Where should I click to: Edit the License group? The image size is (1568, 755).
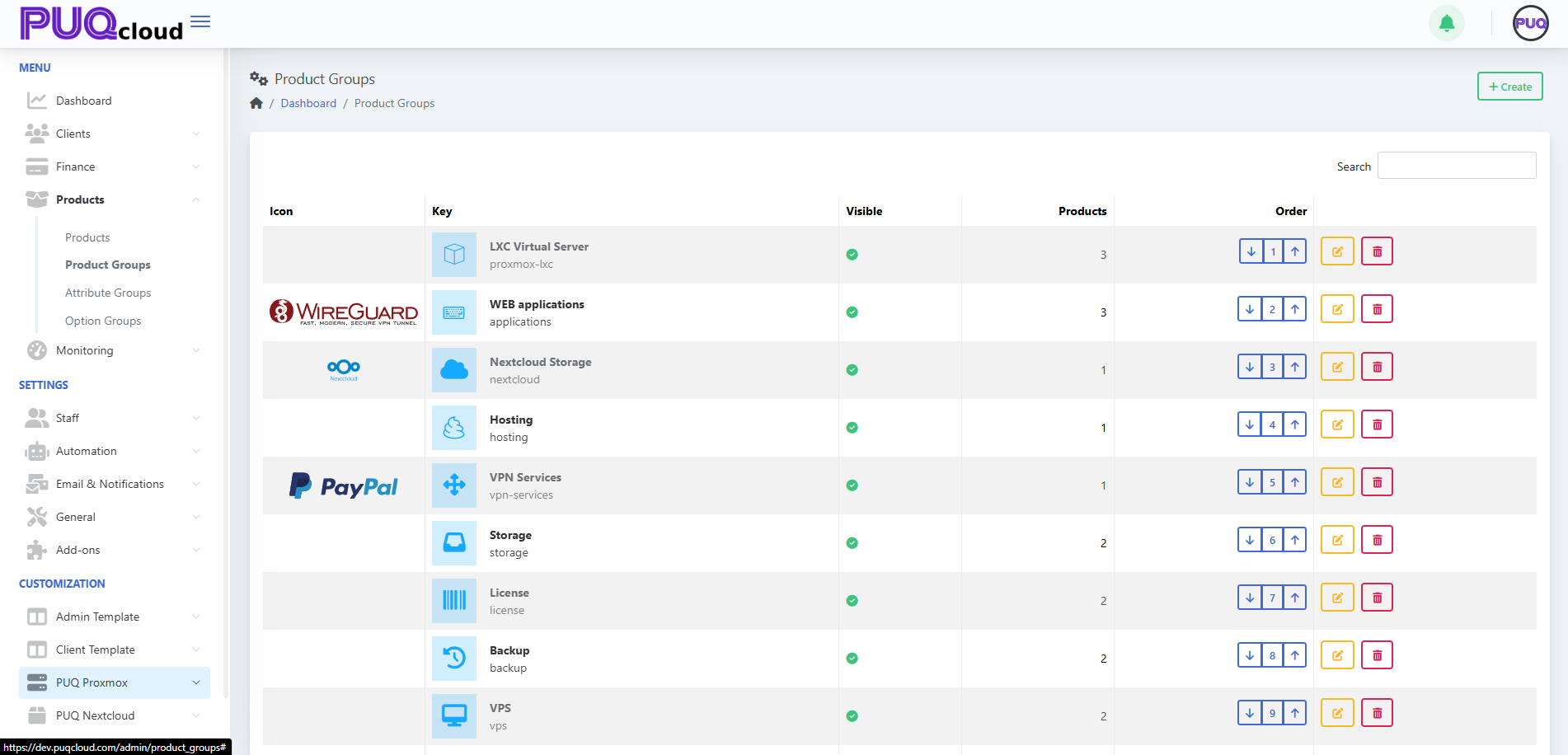point(1337,598)
